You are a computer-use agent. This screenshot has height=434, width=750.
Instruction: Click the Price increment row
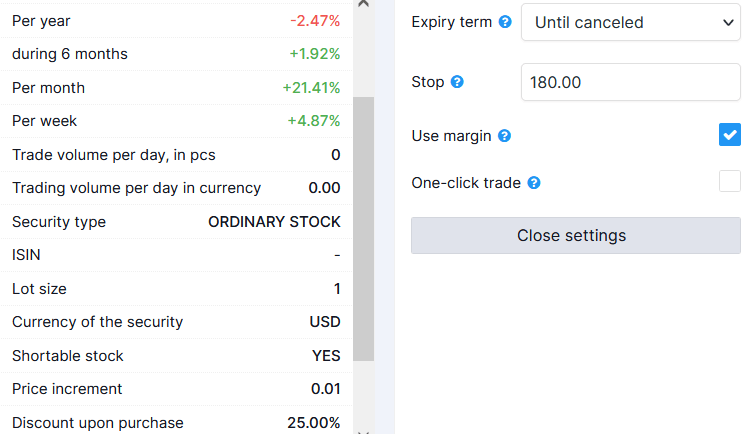pyautogui.click(x=176, y=389)
